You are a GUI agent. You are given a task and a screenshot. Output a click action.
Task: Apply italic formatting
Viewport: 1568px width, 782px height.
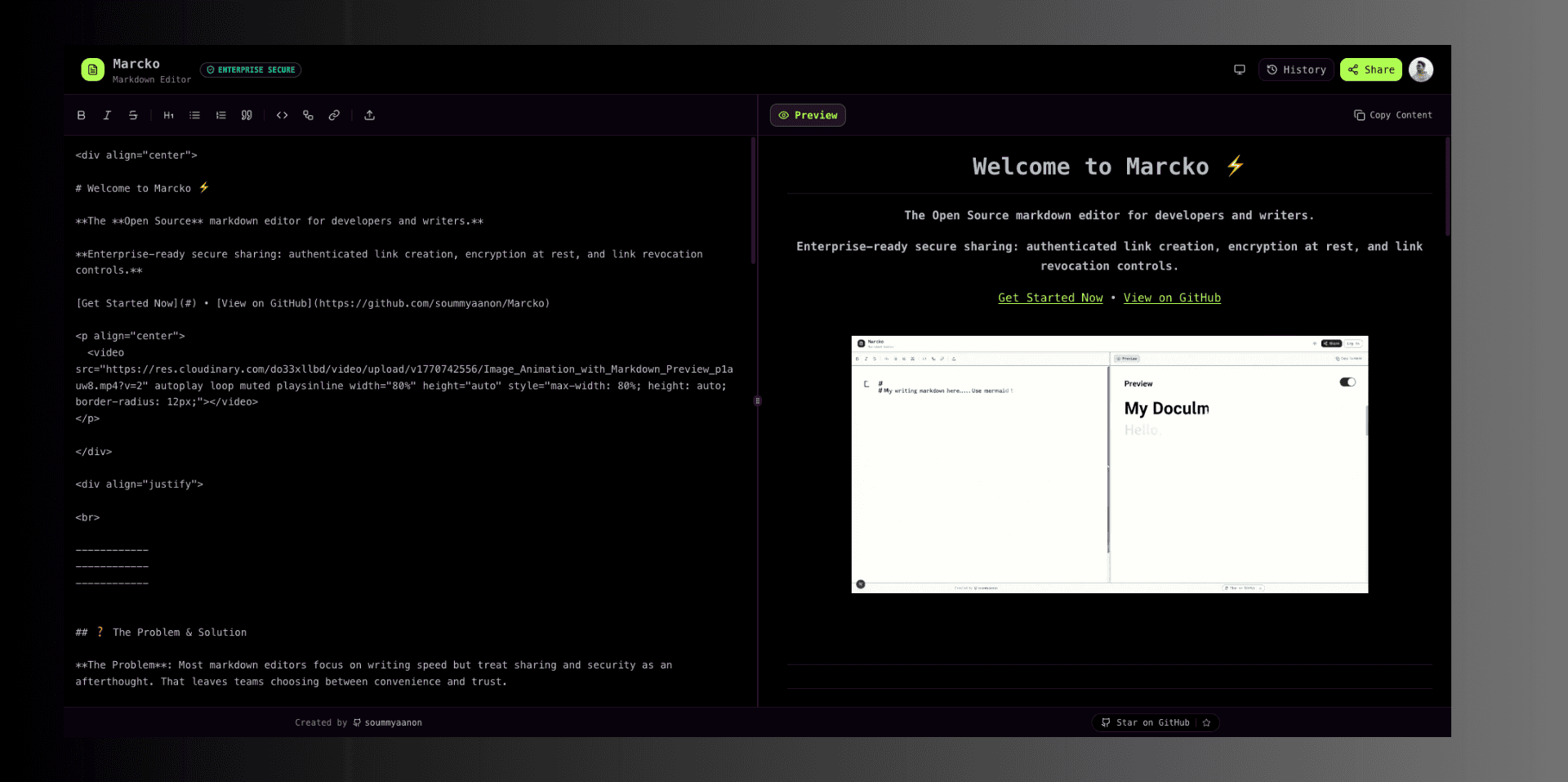(x=107, y=115)
